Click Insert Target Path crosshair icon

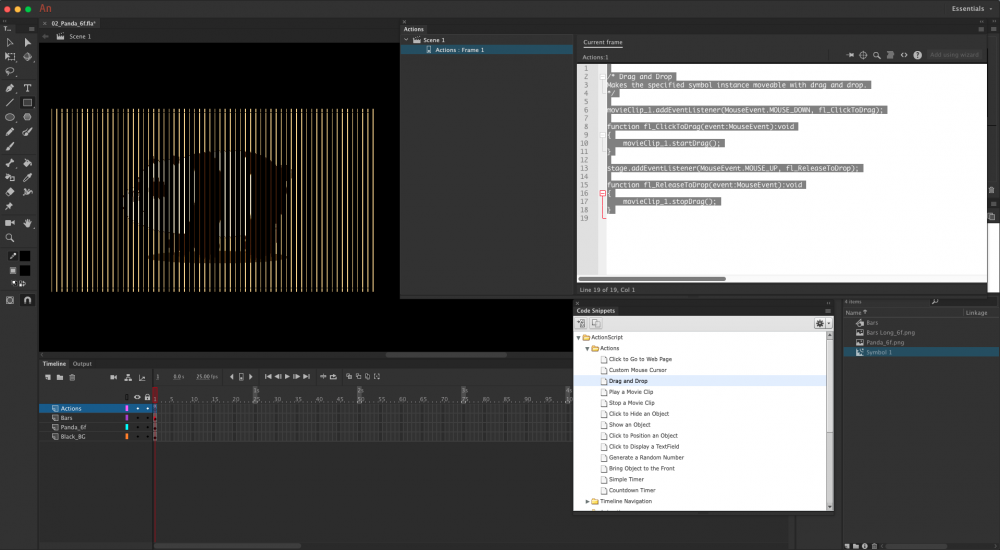pyautogui.click(x=863, y=56)
